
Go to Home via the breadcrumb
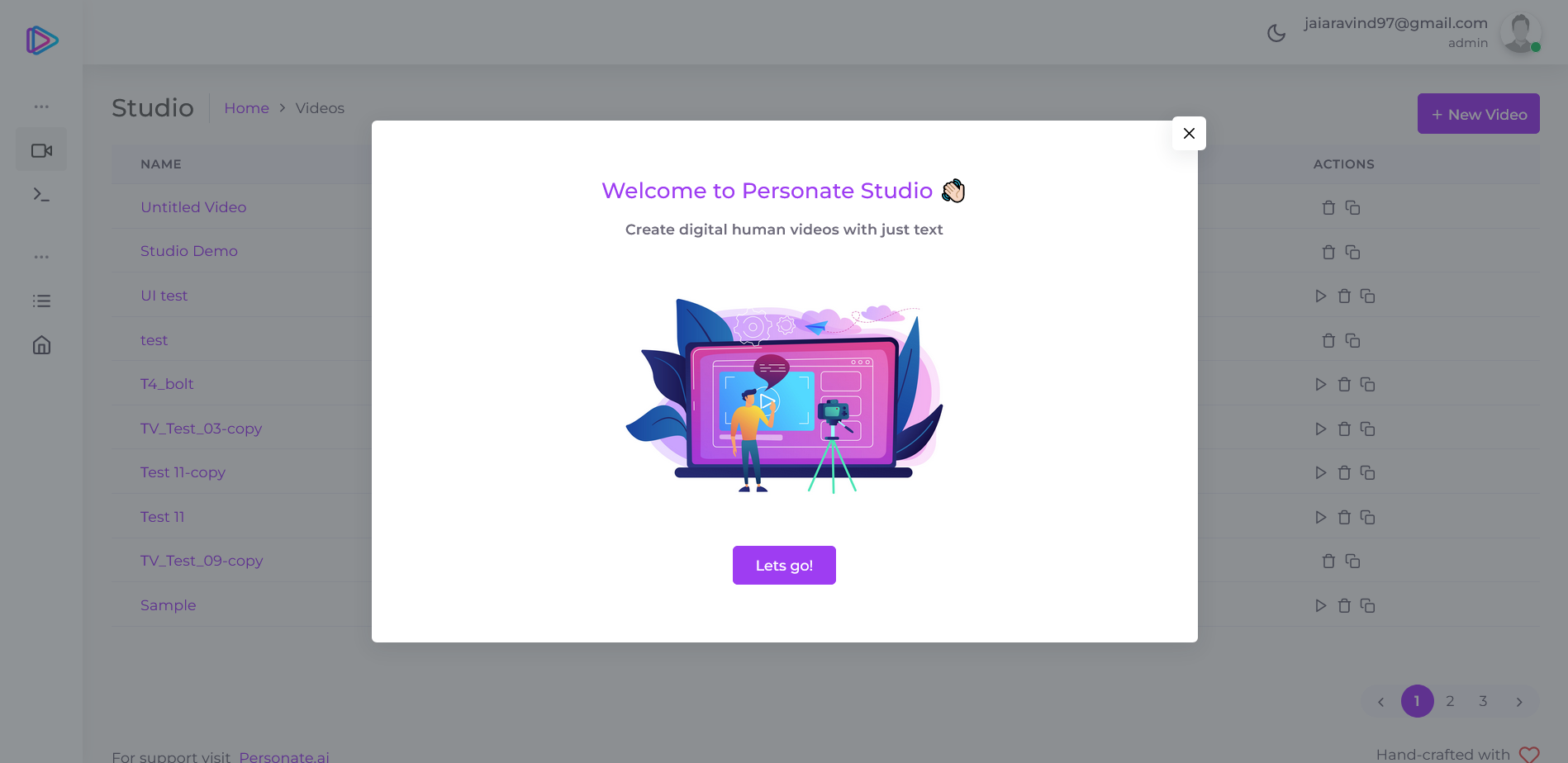click(x=246, y=107)
